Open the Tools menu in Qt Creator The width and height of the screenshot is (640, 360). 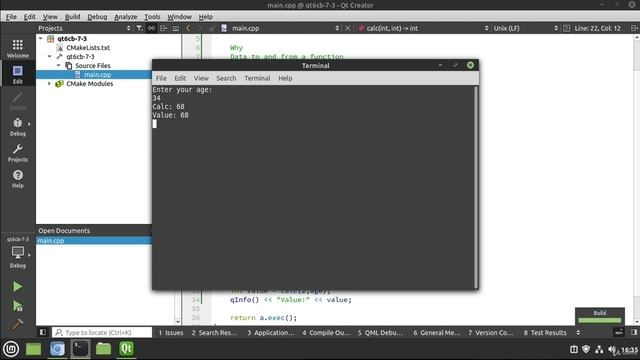click(x=152, y=17)
